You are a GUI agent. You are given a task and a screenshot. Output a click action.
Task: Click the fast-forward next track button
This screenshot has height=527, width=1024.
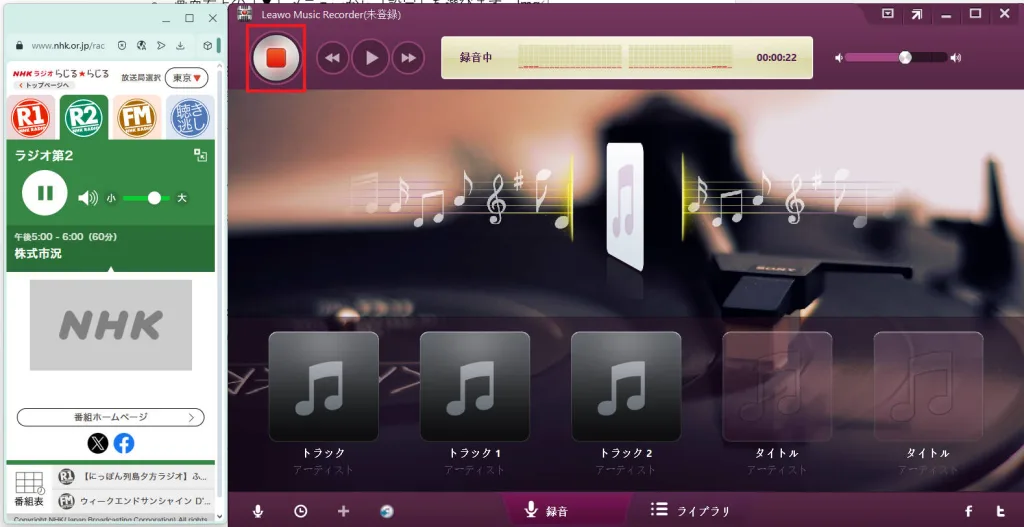point(408,58)
